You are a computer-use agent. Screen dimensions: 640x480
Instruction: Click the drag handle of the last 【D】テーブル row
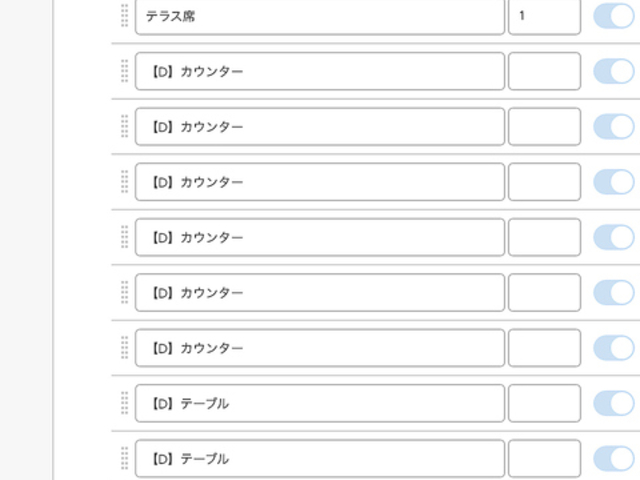click(124, 458)
